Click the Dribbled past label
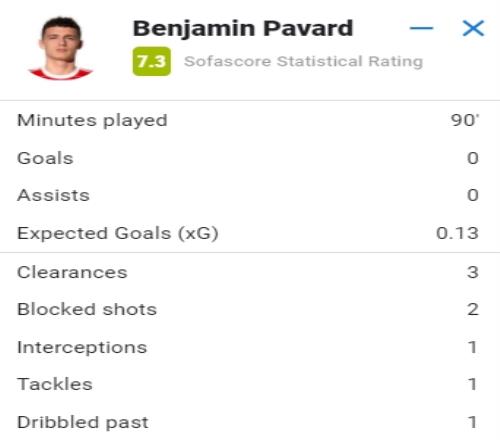Image resolution: width=500 pixels, height=440 pixels. [83, 422]
